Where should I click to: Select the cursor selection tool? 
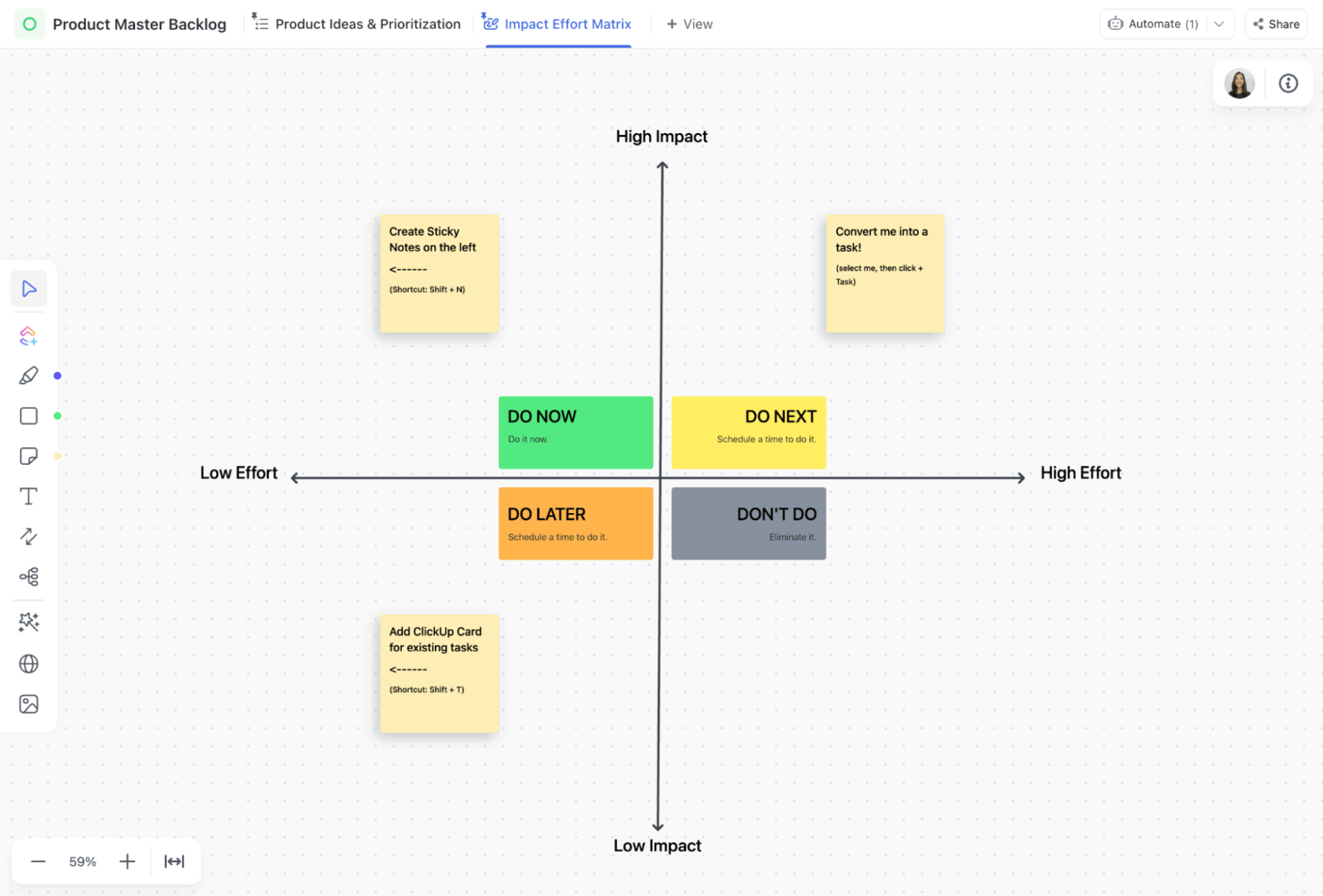[28, 289]
